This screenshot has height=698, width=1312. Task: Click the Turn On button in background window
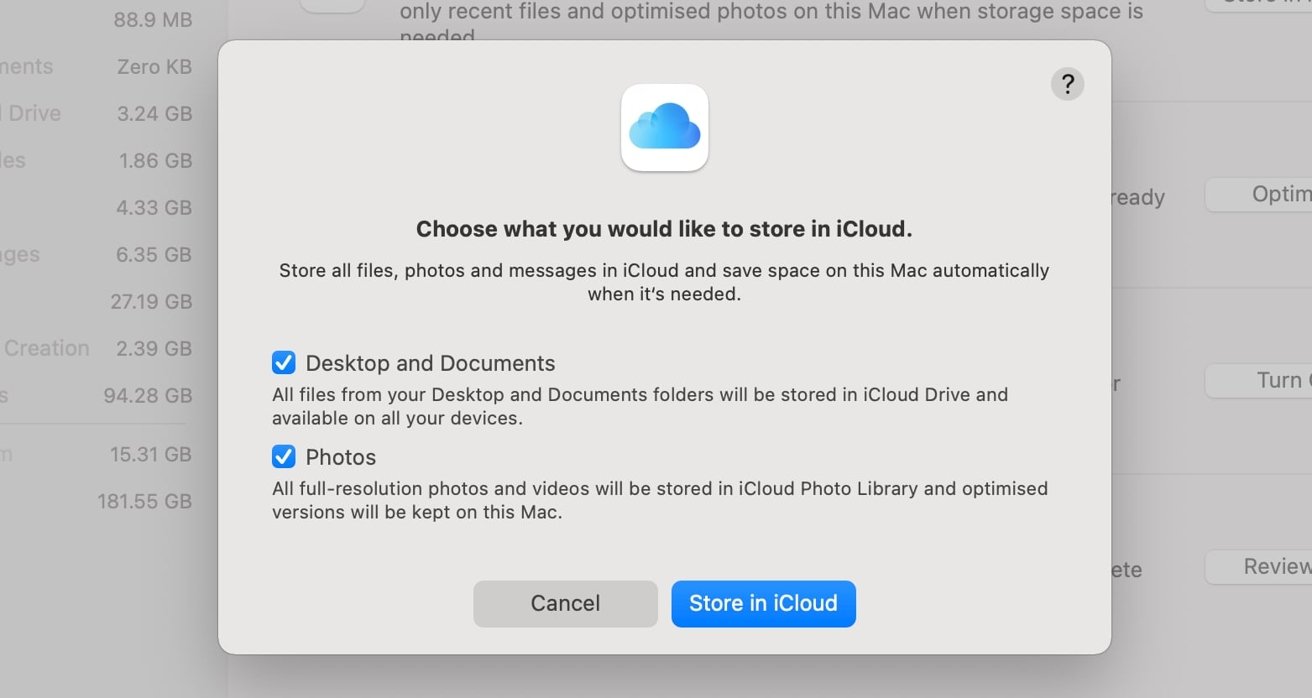pos(1259,381)
